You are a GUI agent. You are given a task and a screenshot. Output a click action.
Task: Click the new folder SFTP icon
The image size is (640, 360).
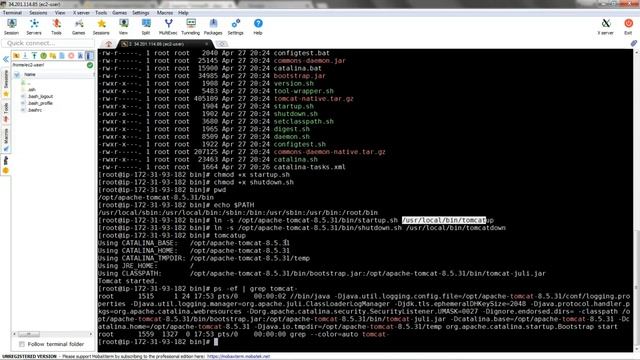(x=53, y=56)
